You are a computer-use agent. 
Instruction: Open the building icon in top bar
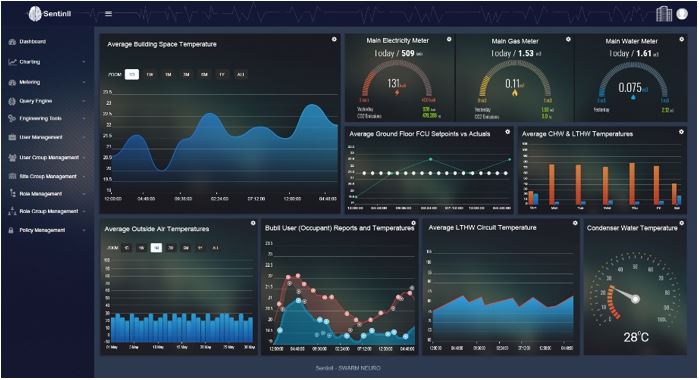(x=664, y=14)
